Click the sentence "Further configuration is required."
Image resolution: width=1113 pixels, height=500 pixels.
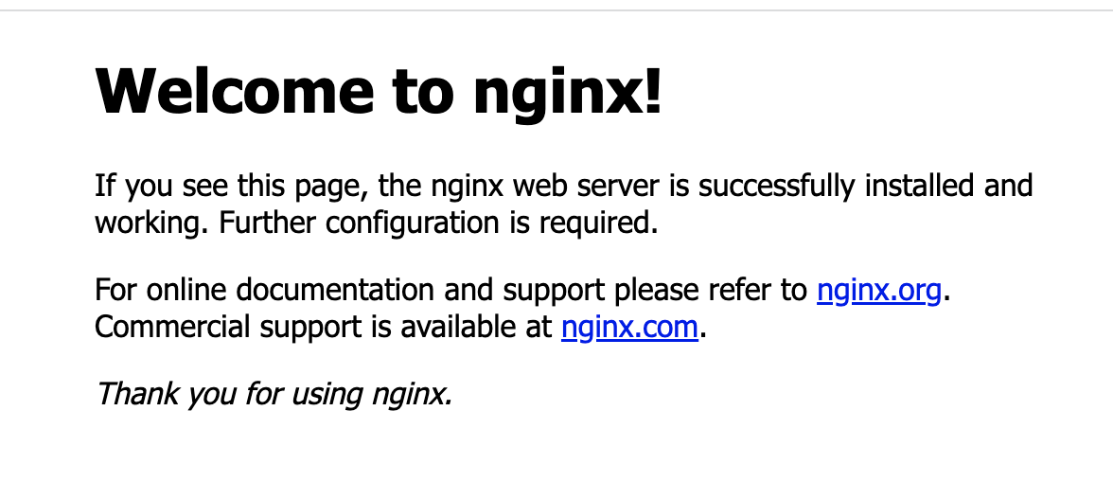(x=438, y=224)
